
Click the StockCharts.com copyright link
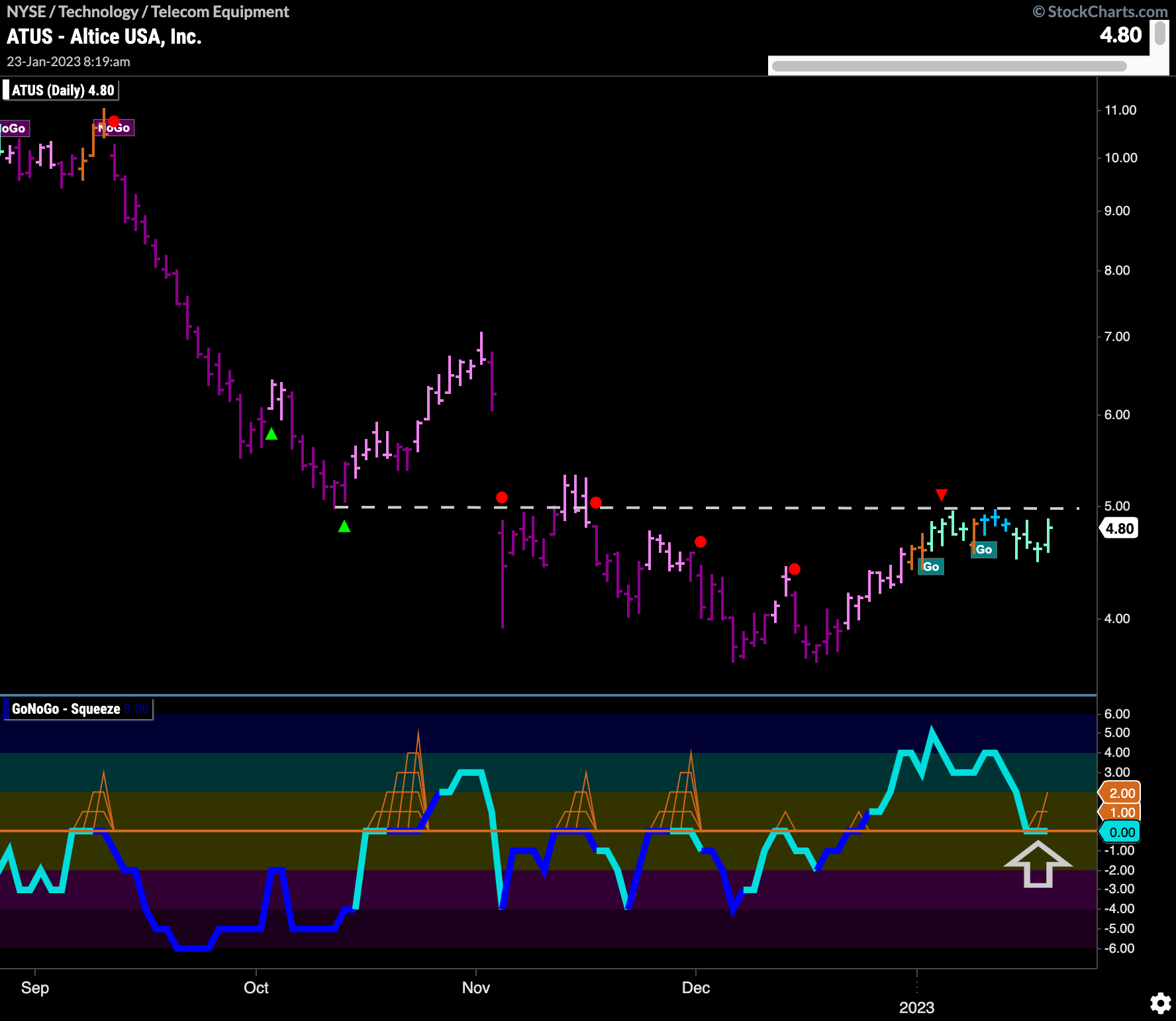click(x=1101, y=11)
